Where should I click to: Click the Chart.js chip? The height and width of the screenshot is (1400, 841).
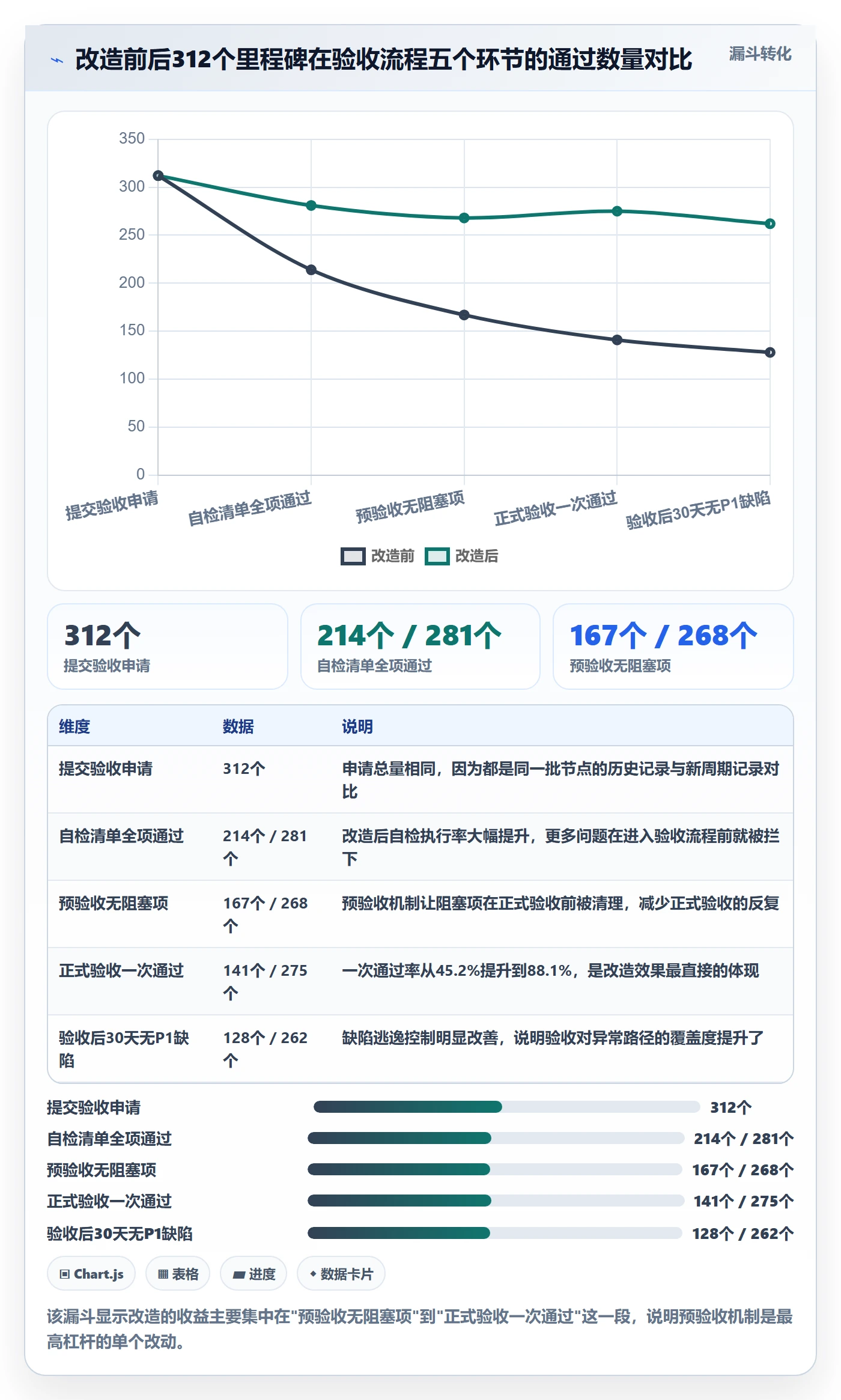pos(91,1273)
